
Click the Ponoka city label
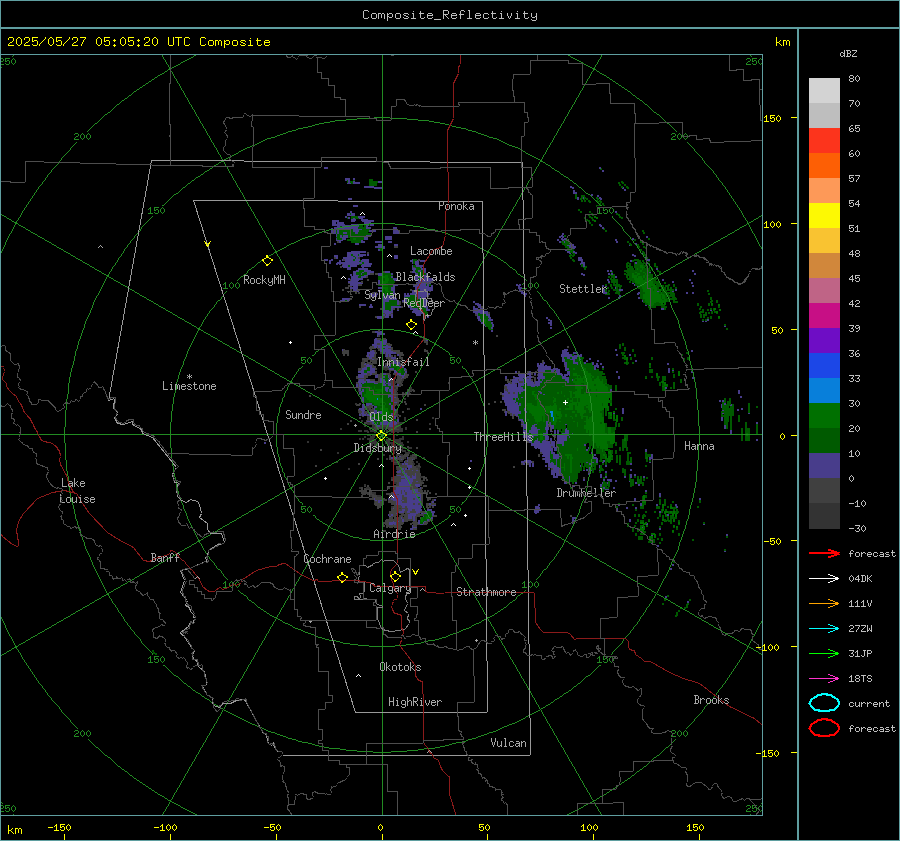456,206
